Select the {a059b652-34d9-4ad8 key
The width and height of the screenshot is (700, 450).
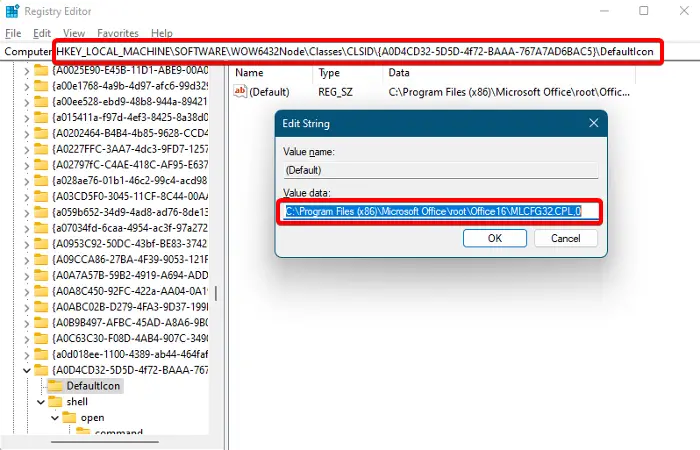(x=129, y=212)
